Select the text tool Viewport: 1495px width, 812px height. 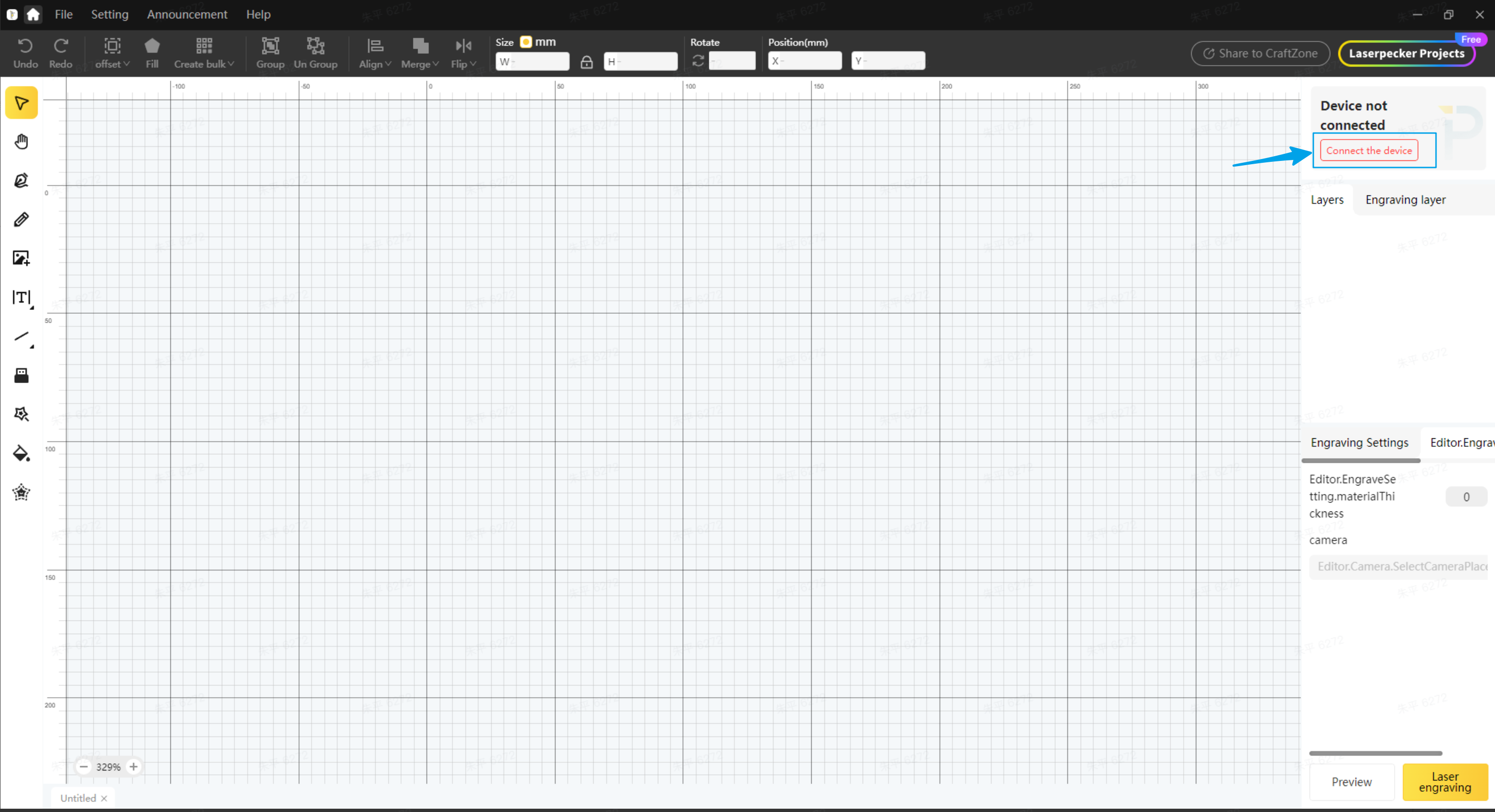pyautogui.click(x=22, y=298)
